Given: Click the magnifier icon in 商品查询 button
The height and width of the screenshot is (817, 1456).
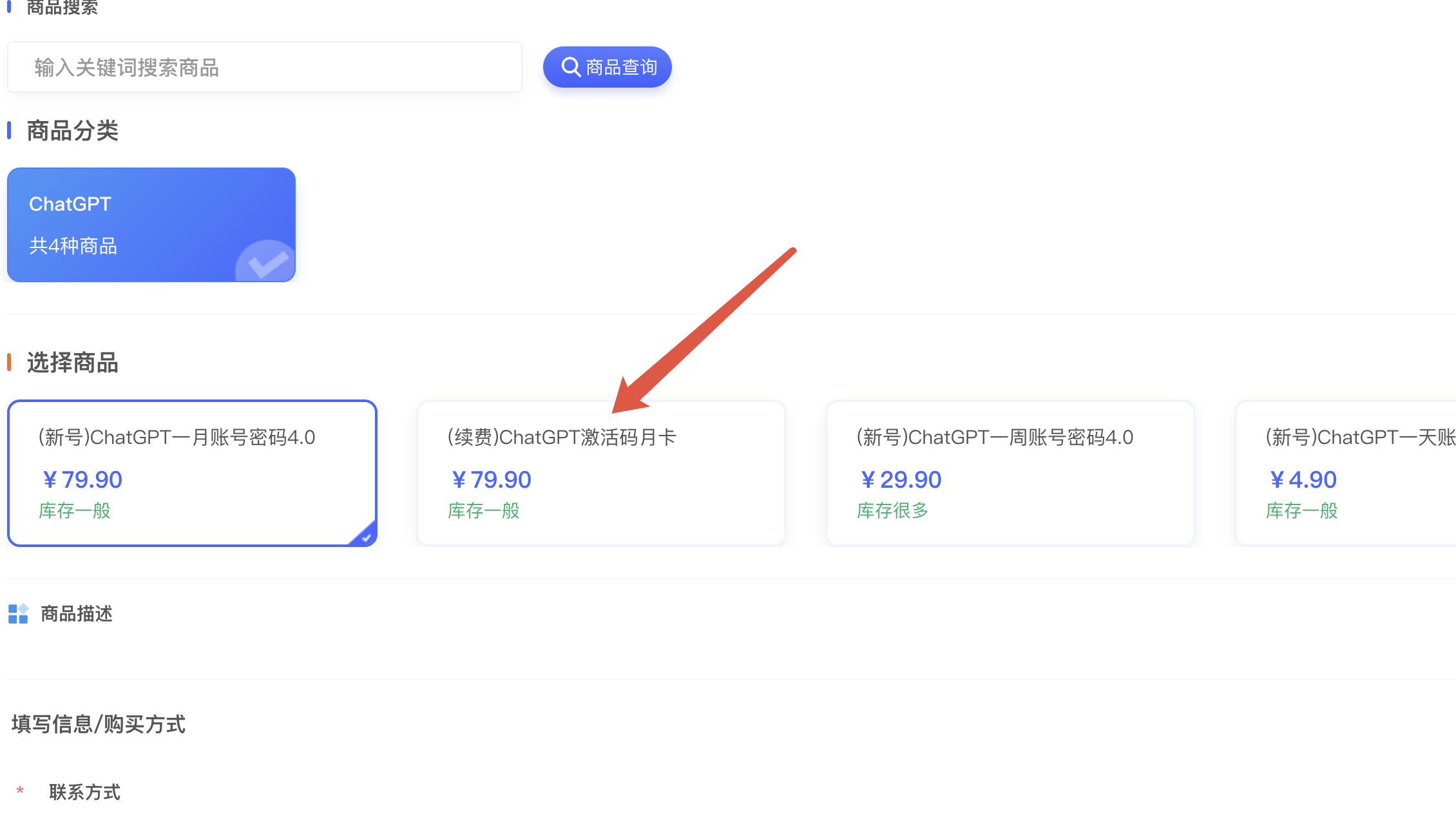Looking at the screenshot, I should [571, 67].
